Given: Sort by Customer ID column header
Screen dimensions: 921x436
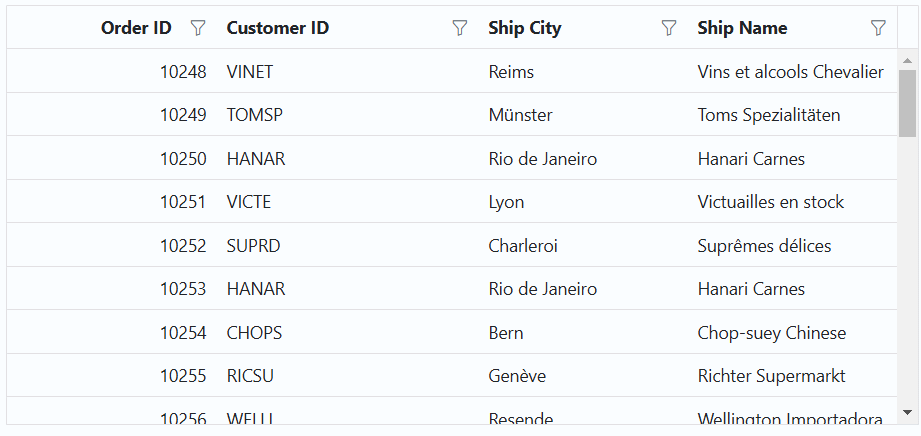Looking at the screenshot, I should pyautogui.click(x=278, y=28).
